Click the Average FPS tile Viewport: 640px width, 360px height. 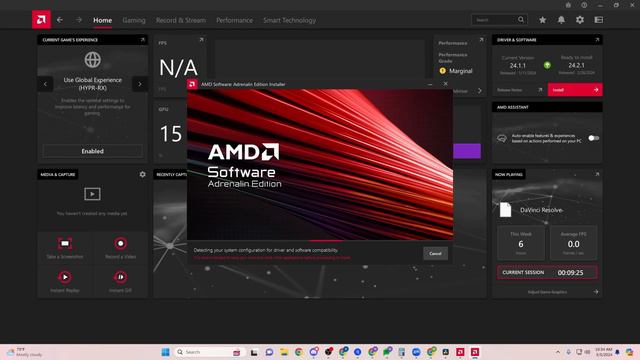(573, 243)
